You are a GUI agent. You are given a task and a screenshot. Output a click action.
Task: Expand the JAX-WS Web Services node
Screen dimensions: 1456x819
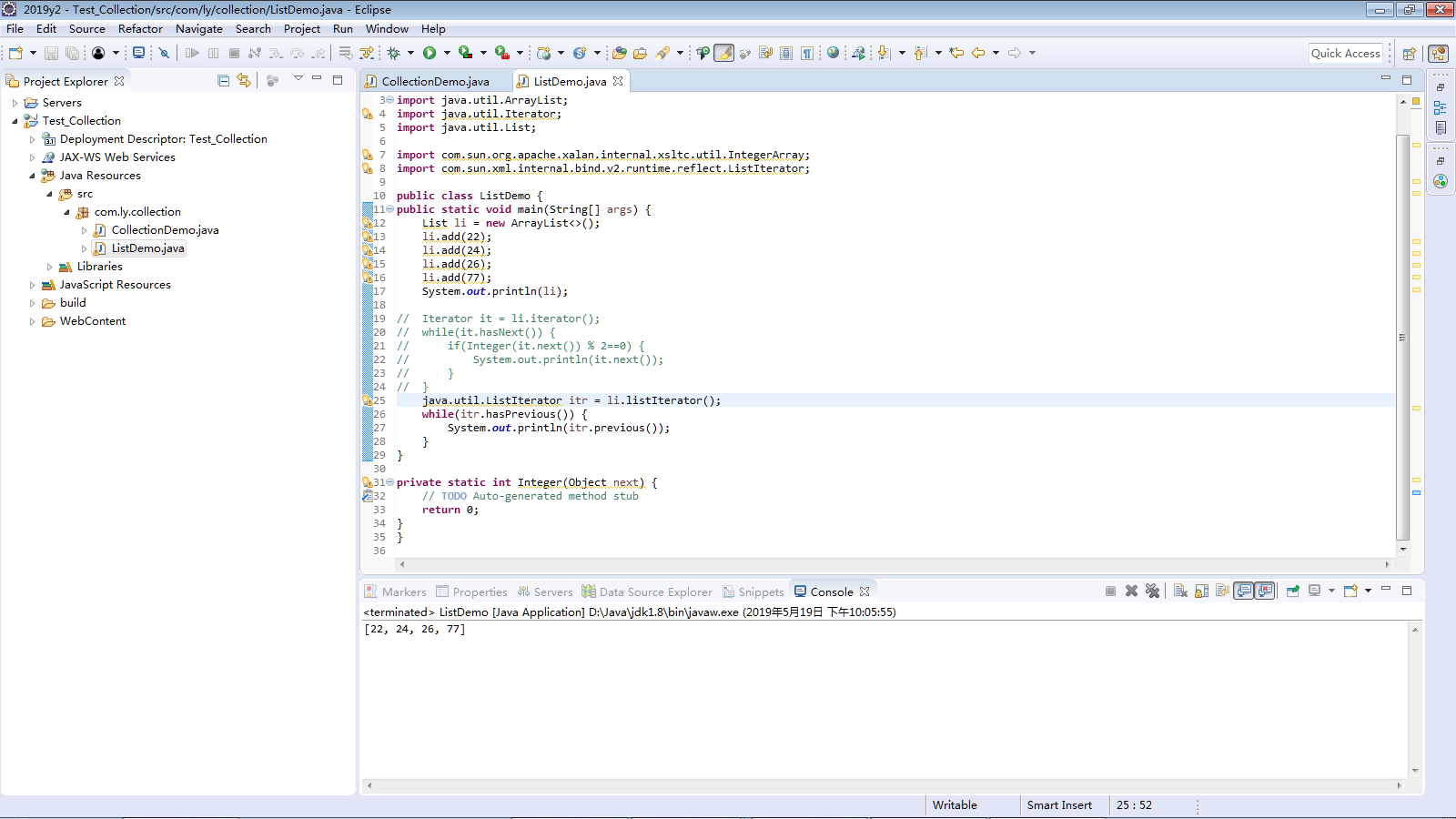point(32,157)
